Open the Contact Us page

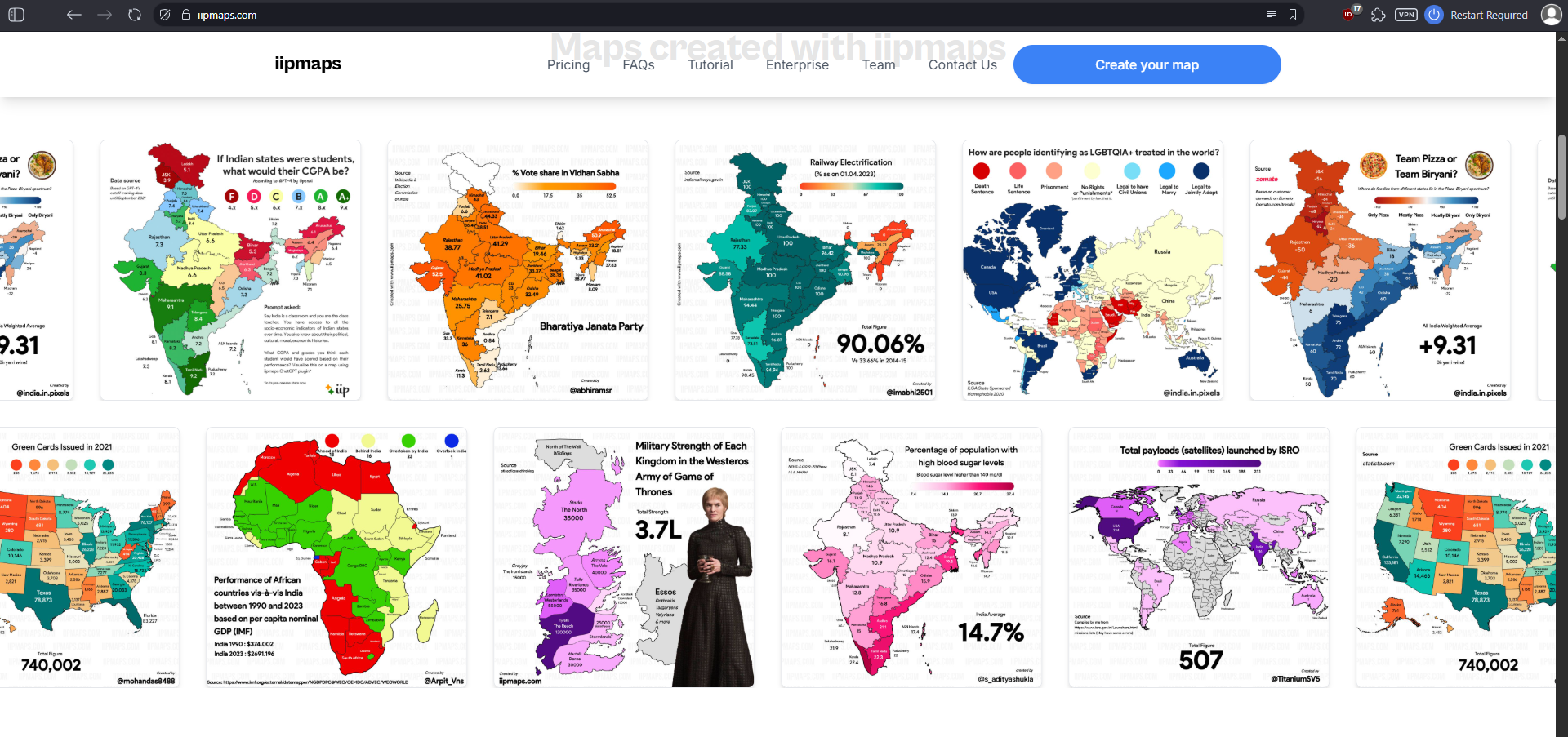[963, 64]
